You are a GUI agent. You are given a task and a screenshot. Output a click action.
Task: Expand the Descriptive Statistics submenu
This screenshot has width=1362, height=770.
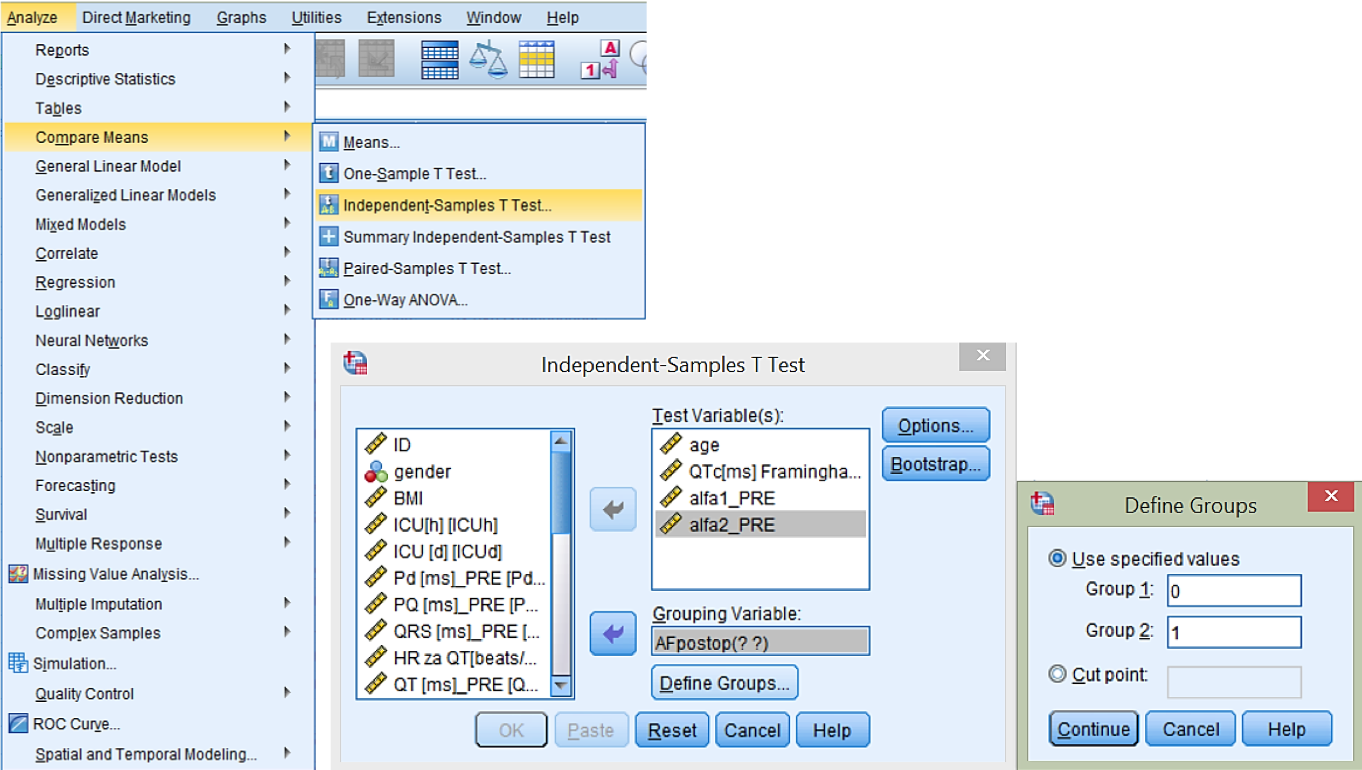click(105, 79)
